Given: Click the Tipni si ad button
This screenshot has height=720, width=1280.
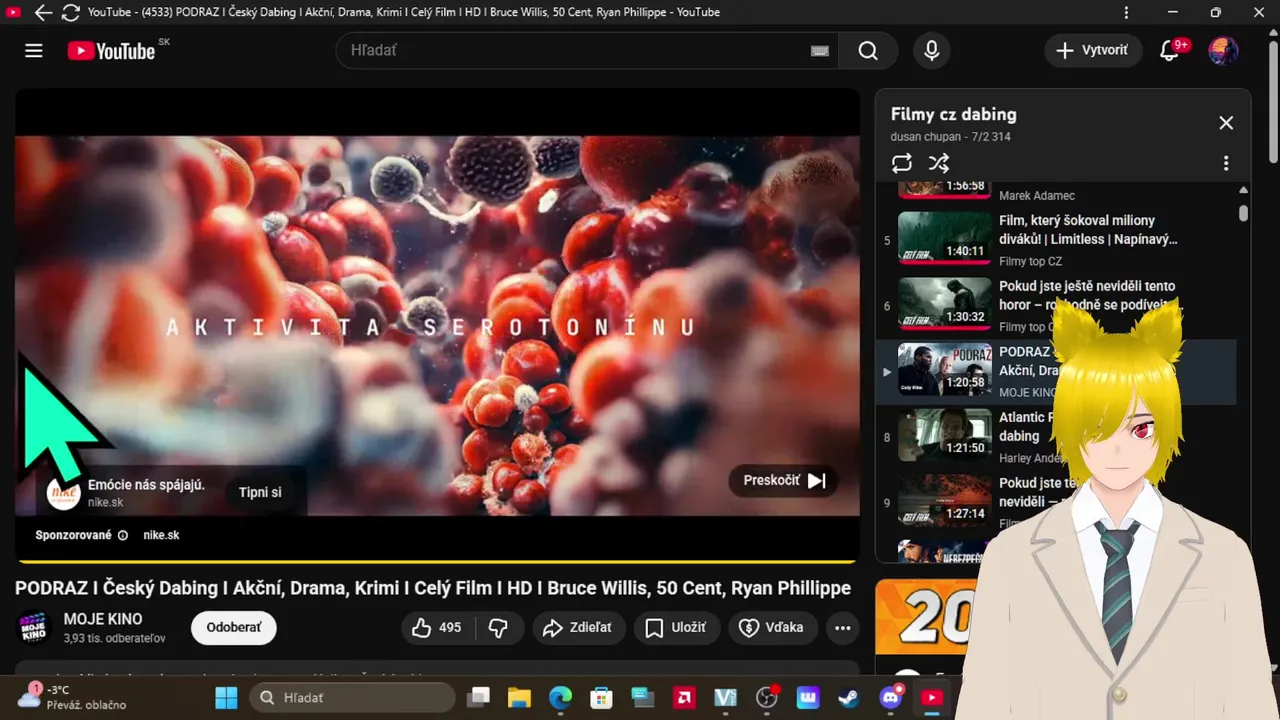Looking at the screenshot, I should [260, 492].
